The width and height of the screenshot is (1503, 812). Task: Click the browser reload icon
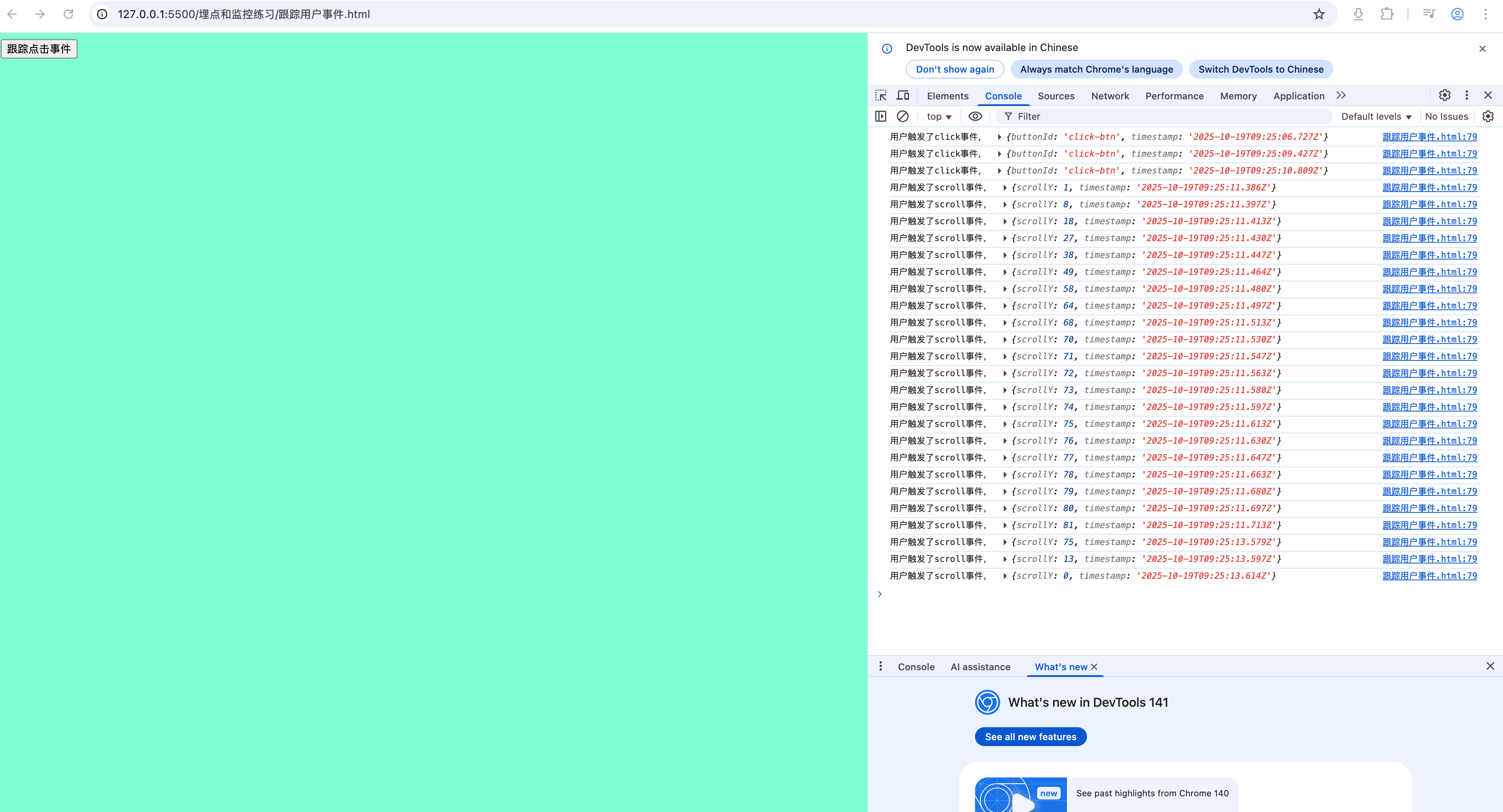68,14
